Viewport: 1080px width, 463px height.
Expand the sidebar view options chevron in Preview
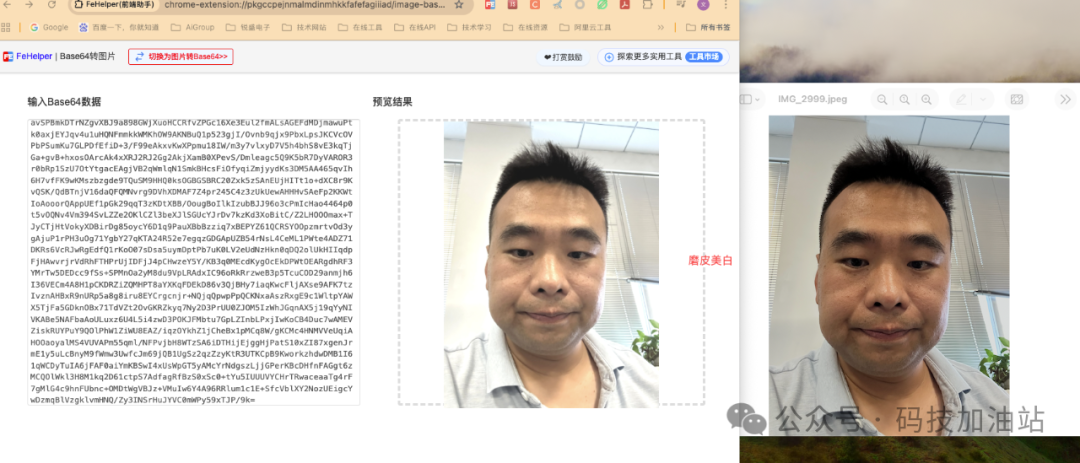[x=758, y=99]
